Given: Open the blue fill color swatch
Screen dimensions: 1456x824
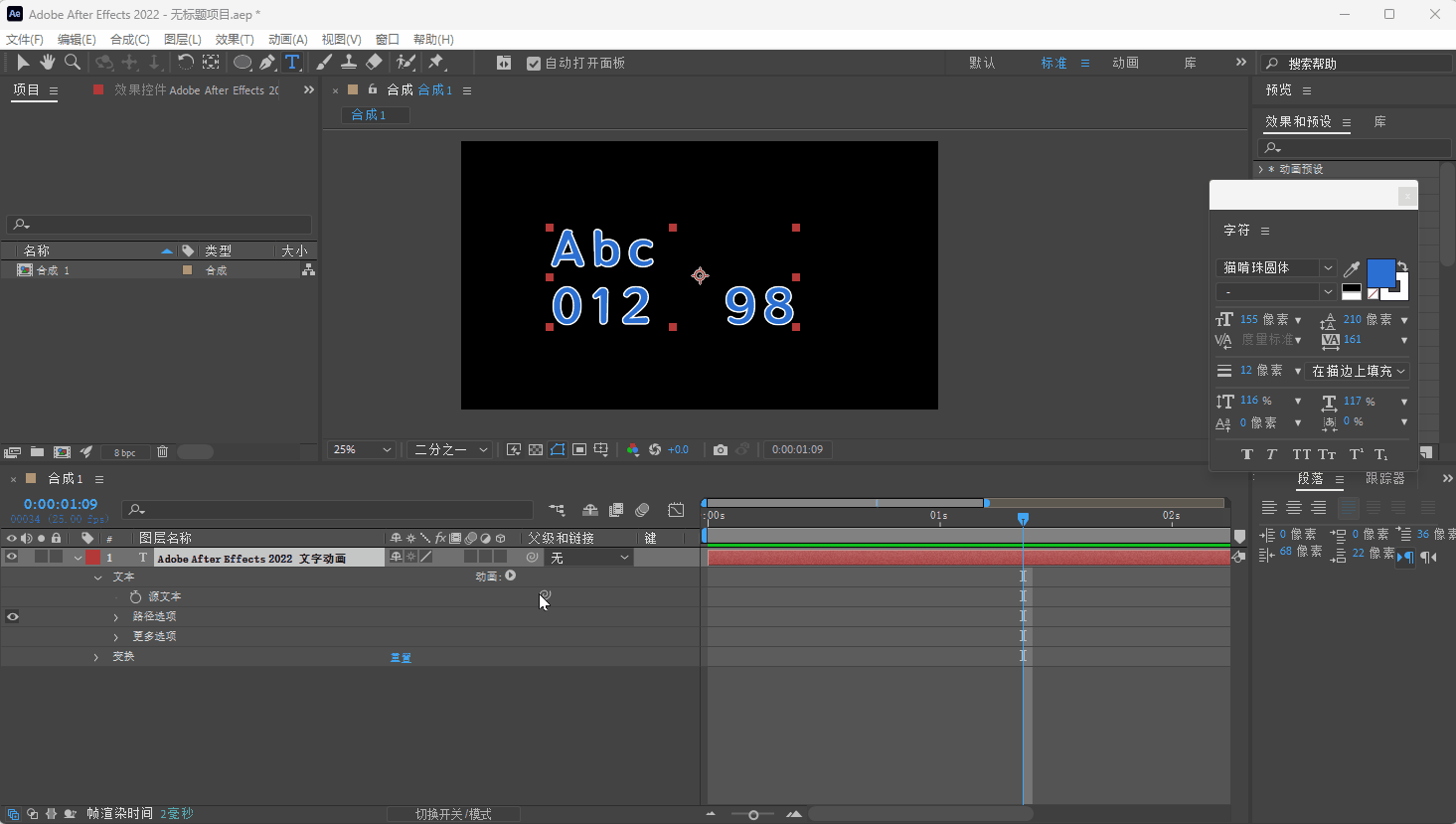Looking at the screenshot, I should pos(1380,272).
